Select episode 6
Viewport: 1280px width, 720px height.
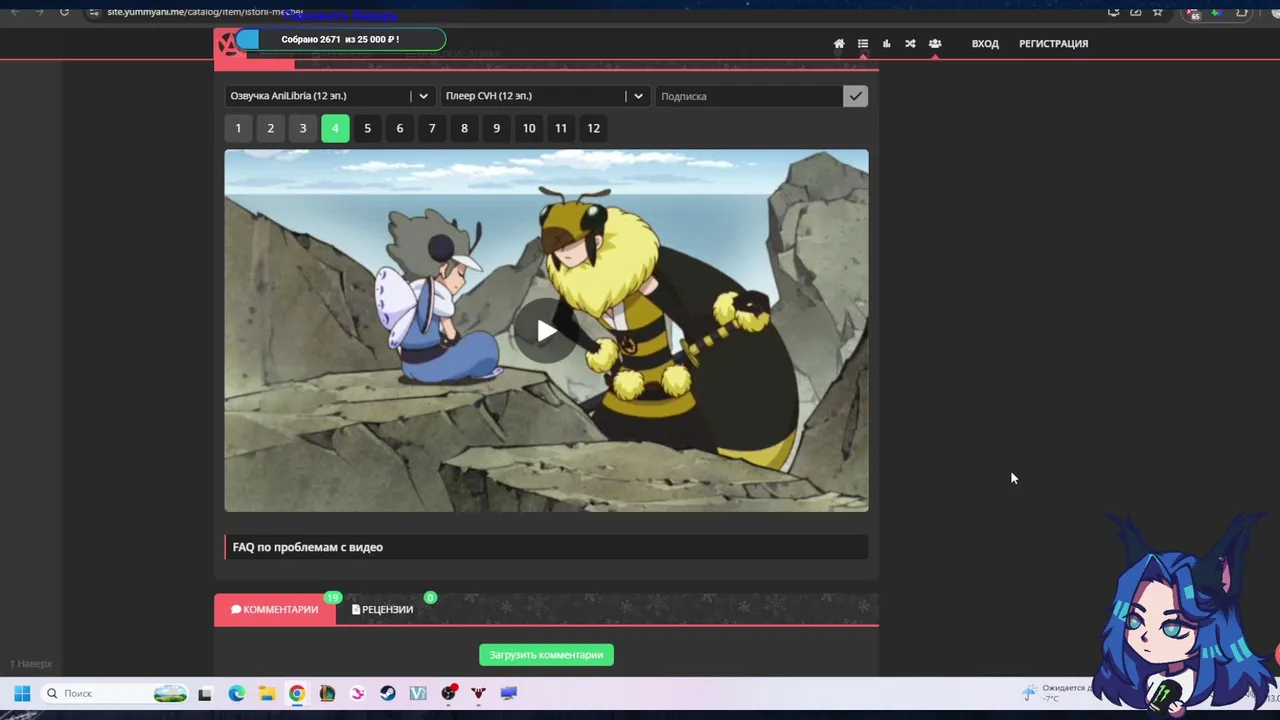click(x=400, y=128)
